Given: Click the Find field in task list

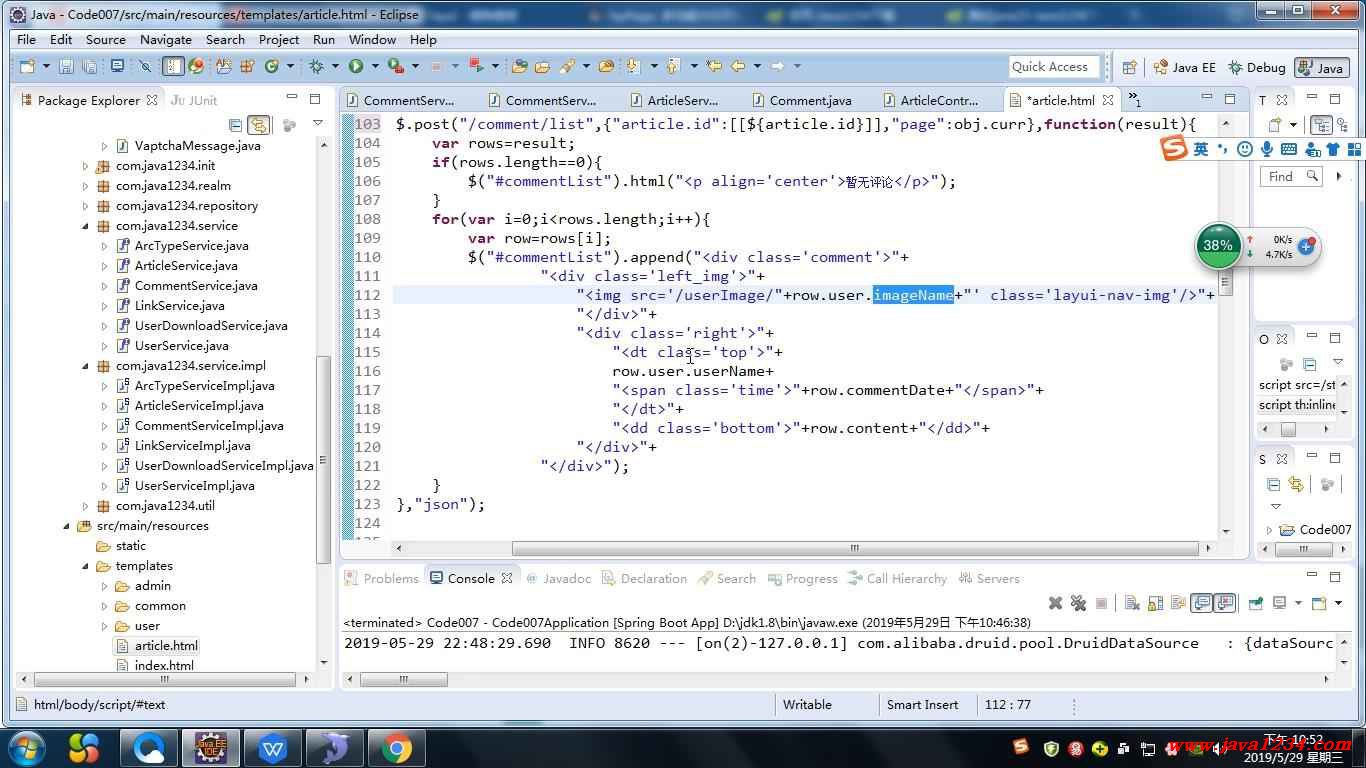Looking at the screenshot, I should point(1290,176).
